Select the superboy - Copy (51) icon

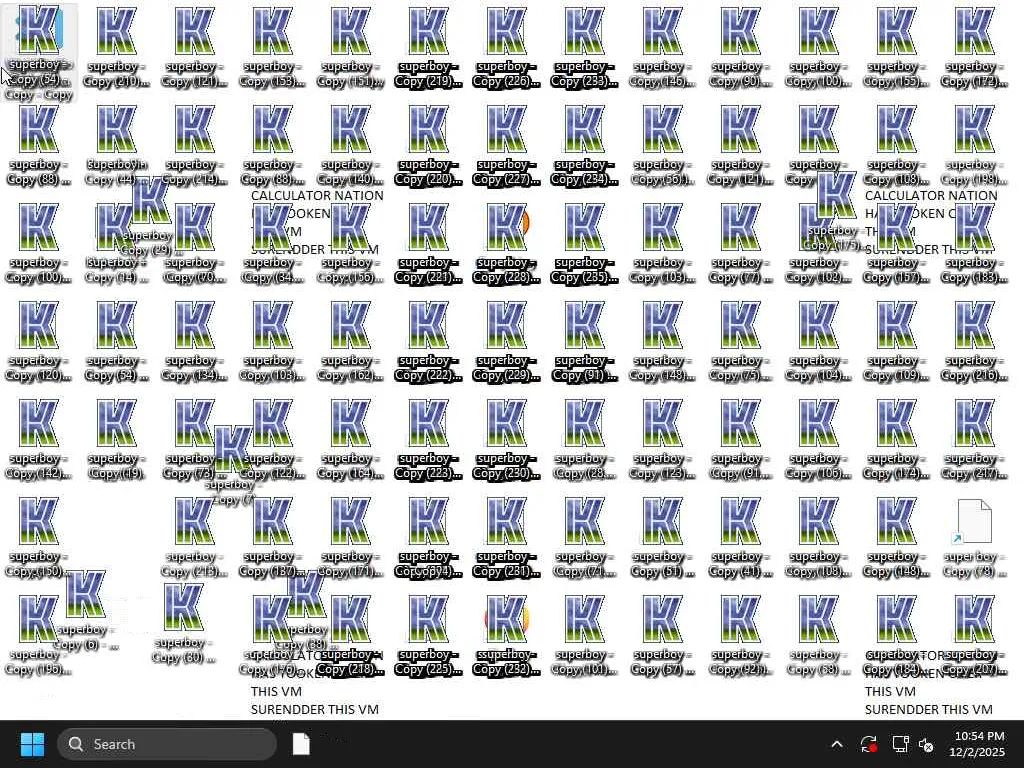pos(662,537)
